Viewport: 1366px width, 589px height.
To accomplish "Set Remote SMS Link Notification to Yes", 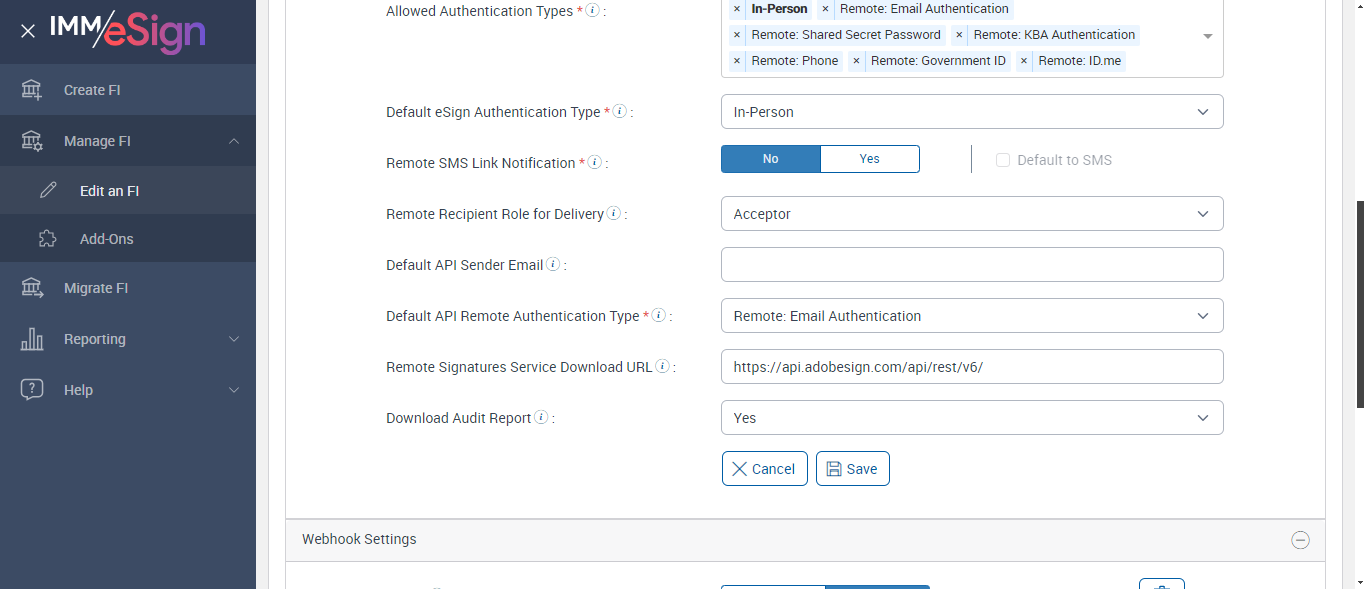I will tap(870, 159).
